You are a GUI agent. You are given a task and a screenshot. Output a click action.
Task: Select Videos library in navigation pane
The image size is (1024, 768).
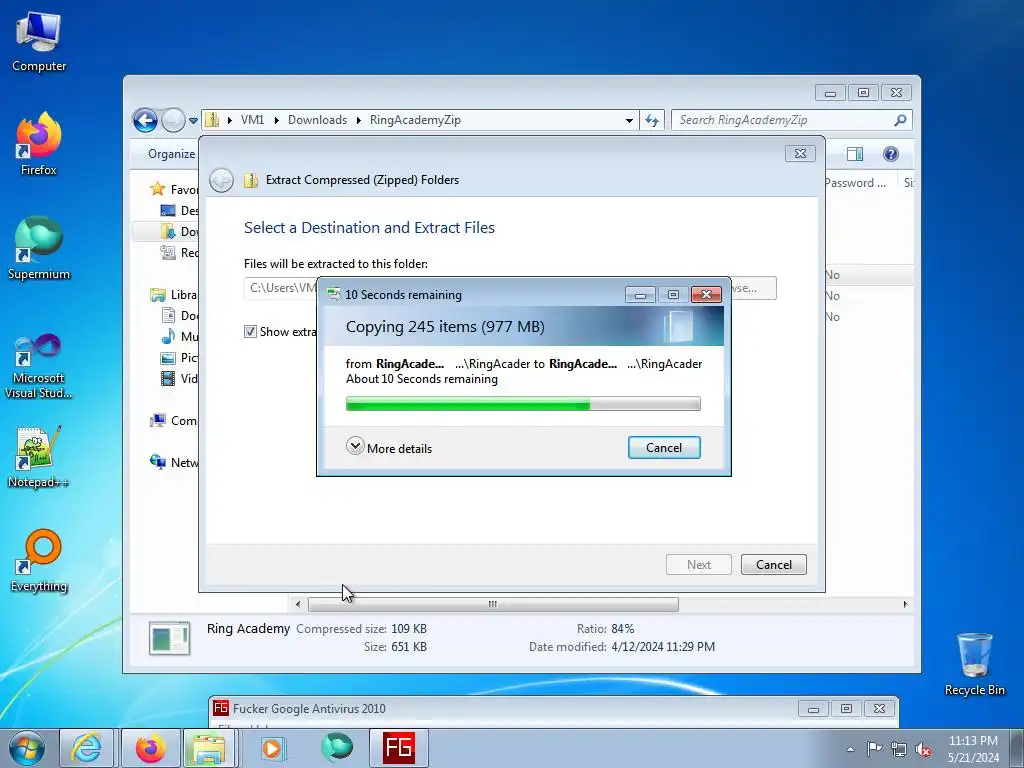(x=179, y=378)
